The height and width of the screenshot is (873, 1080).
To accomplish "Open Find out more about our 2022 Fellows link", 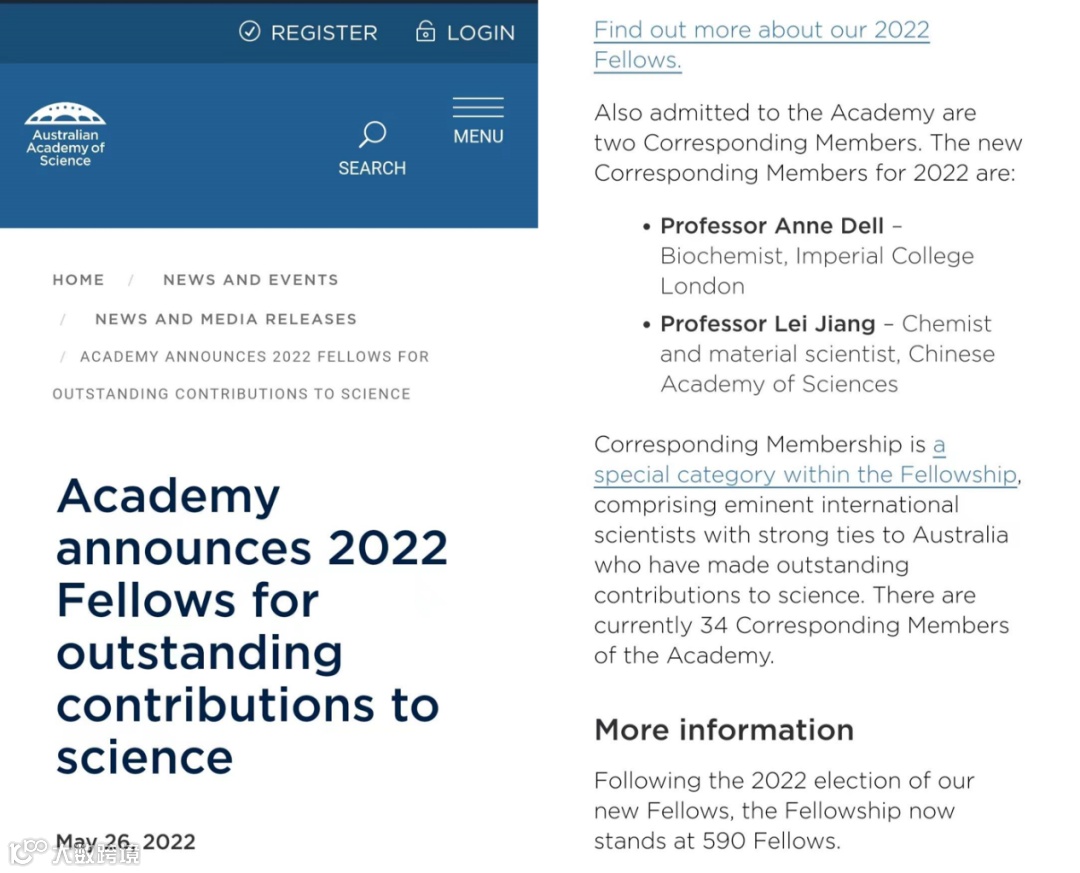I will pyautogui.click(x=761, y=45).
